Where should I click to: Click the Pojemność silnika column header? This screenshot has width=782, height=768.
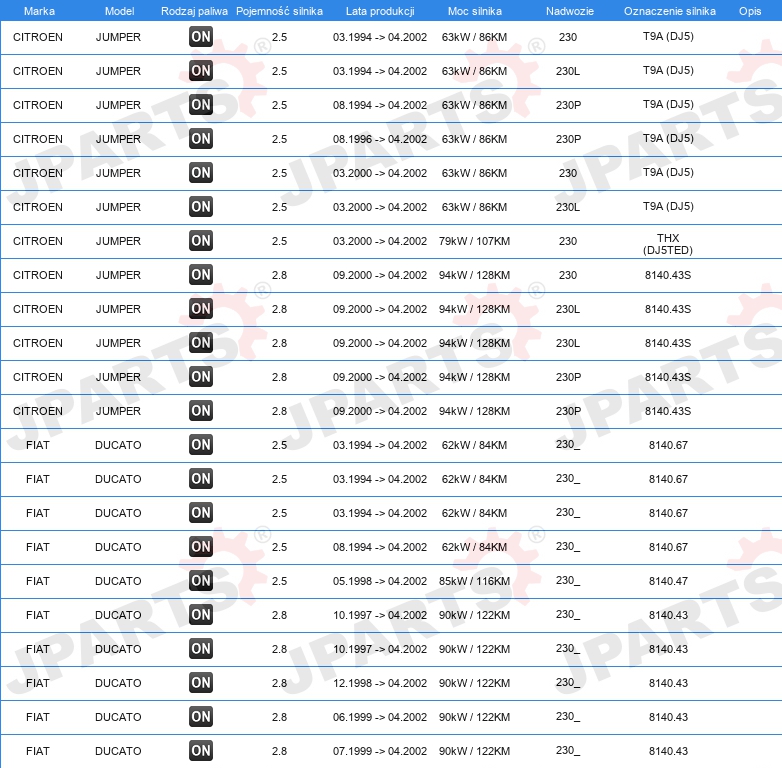279,11
